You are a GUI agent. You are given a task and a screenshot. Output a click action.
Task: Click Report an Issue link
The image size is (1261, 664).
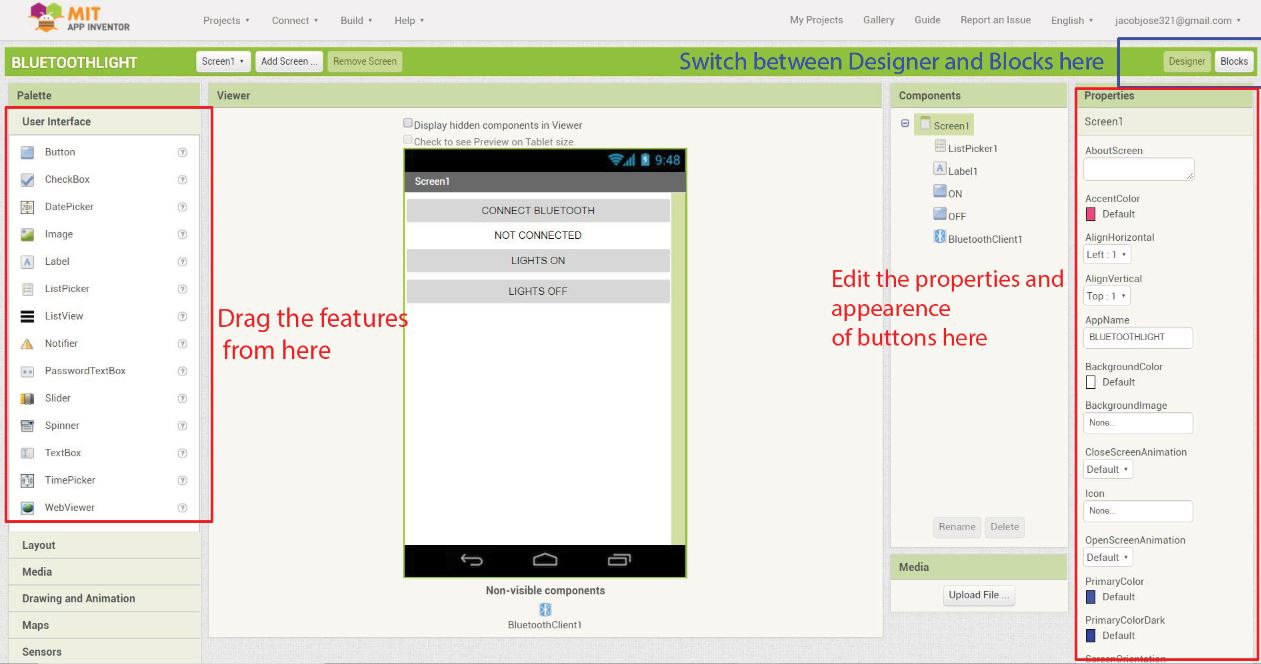pyautogui.click(x=995, y=20)
